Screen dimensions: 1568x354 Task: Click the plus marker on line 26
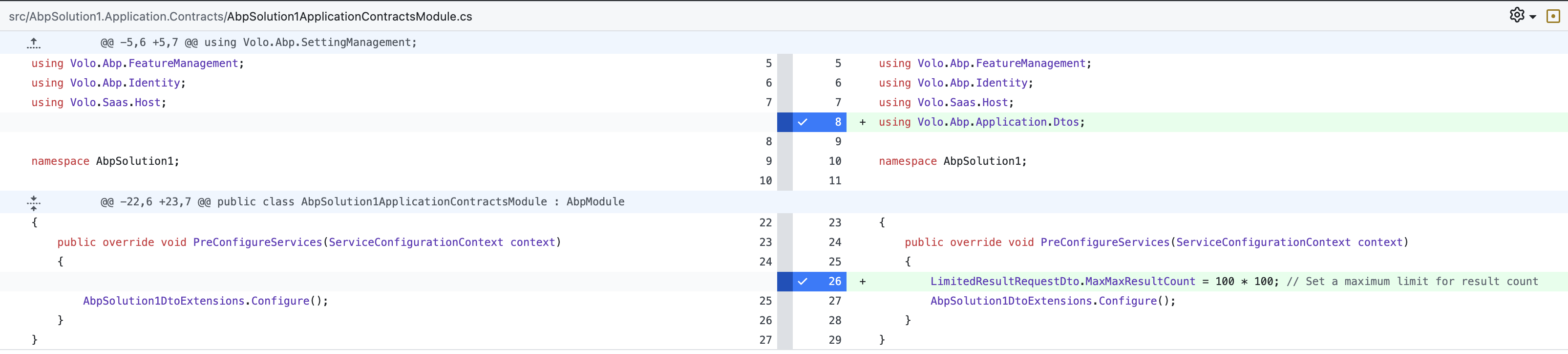862,282
